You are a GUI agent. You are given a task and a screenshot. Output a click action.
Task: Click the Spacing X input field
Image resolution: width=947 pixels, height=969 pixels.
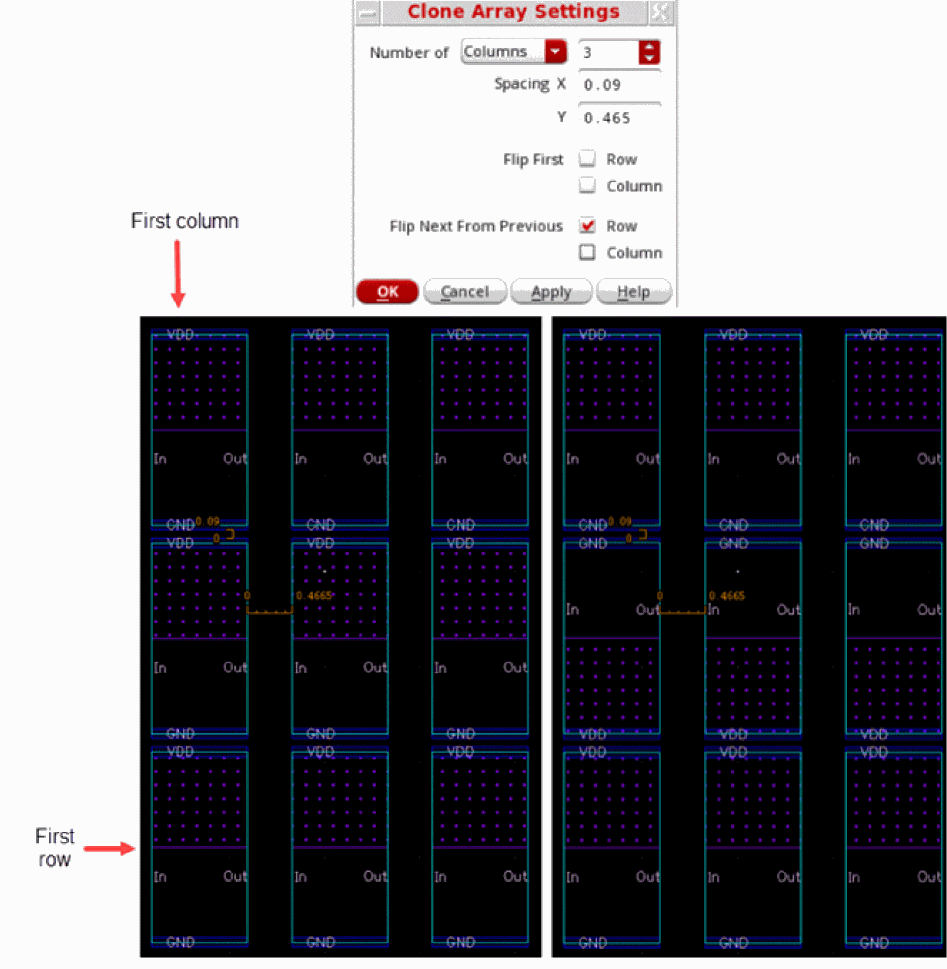620,85
